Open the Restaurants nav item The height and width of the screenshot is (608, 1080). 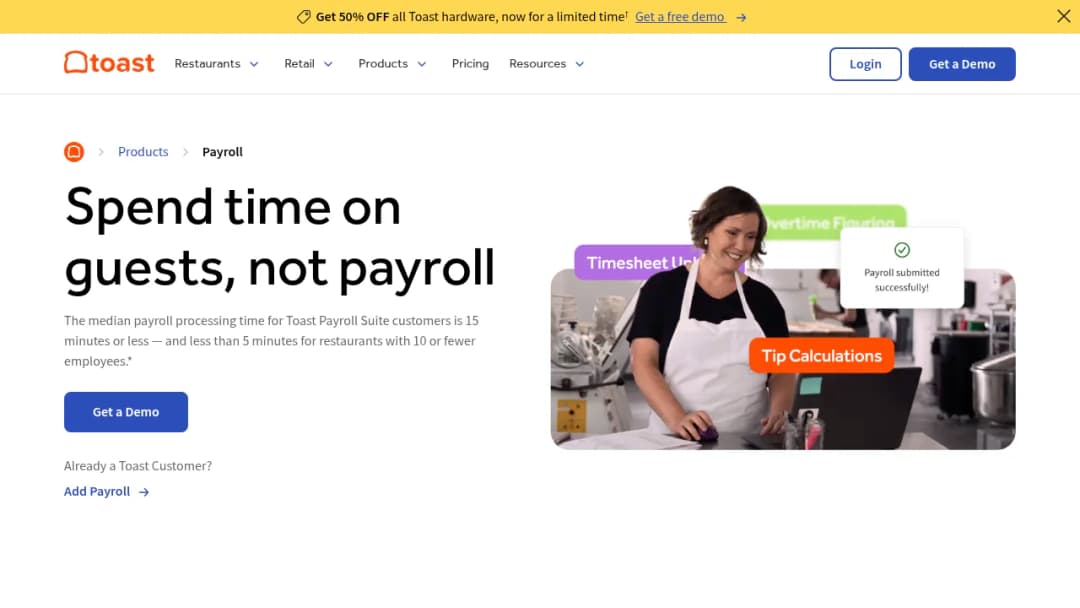click(x=207, y=63)
